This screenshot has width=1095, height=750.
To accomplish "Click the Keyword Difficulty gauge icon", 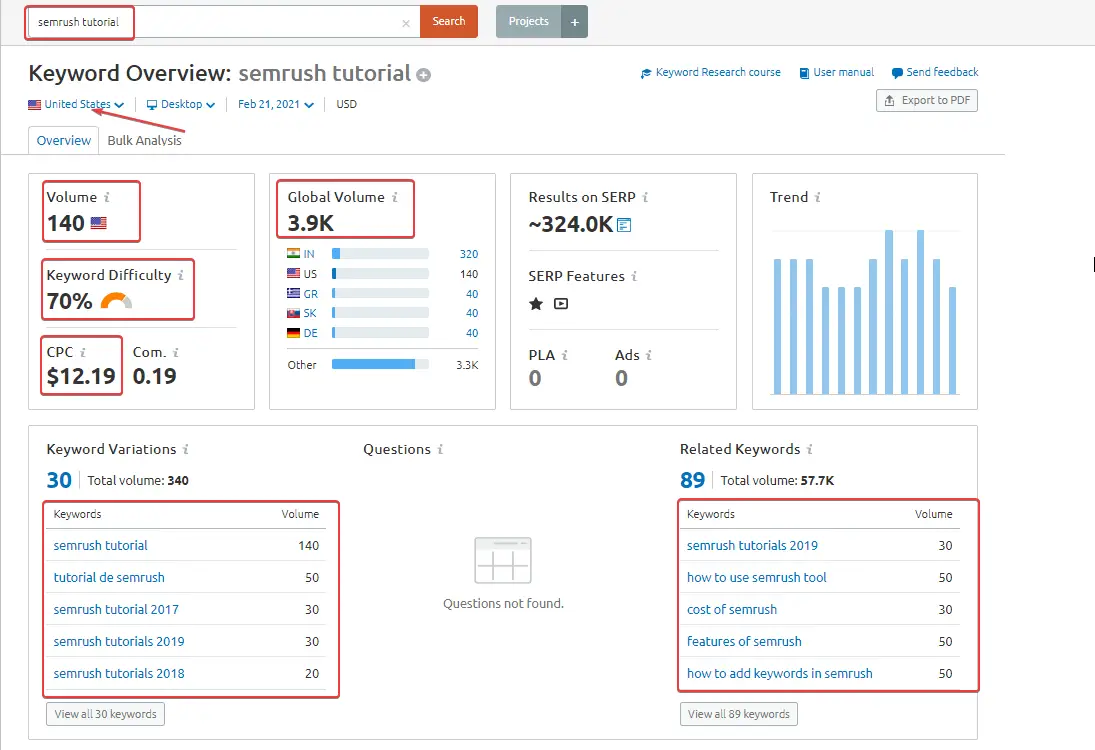I will pyautogui.click(x=116, y=301).
